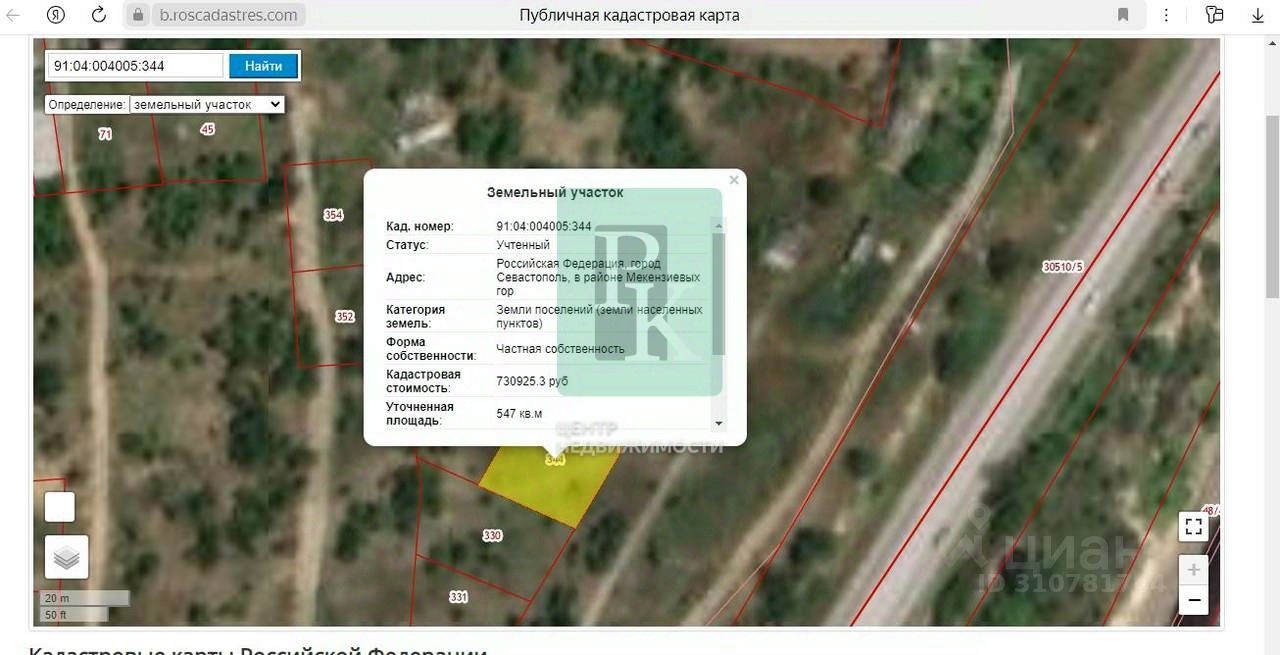
Task: Open the site security lock icon
Action: tap(138, 15)
